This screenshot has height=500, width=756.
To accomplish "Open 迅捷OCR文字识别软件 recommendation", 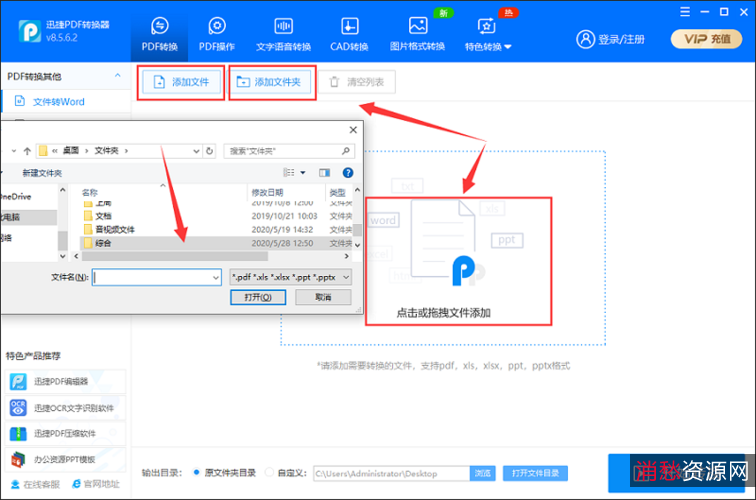I will click(x=65, y=408).
